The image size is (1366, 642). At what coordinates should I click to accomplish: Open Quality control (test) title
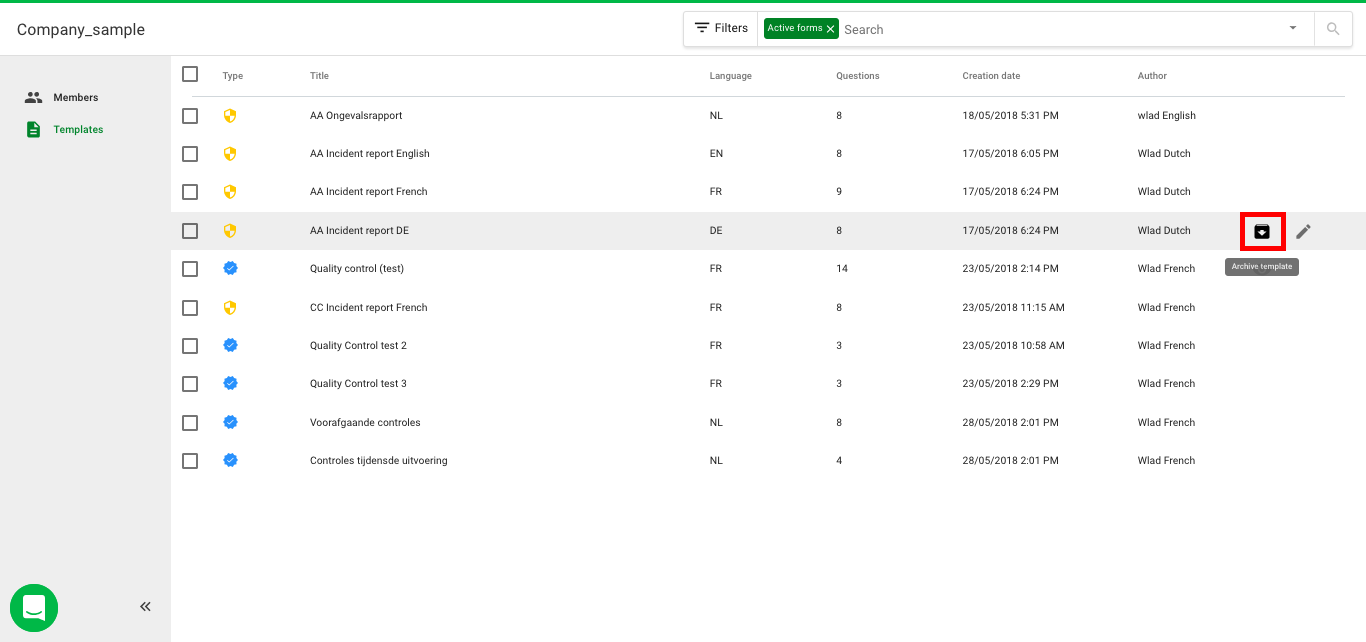(x=357, y=269)
